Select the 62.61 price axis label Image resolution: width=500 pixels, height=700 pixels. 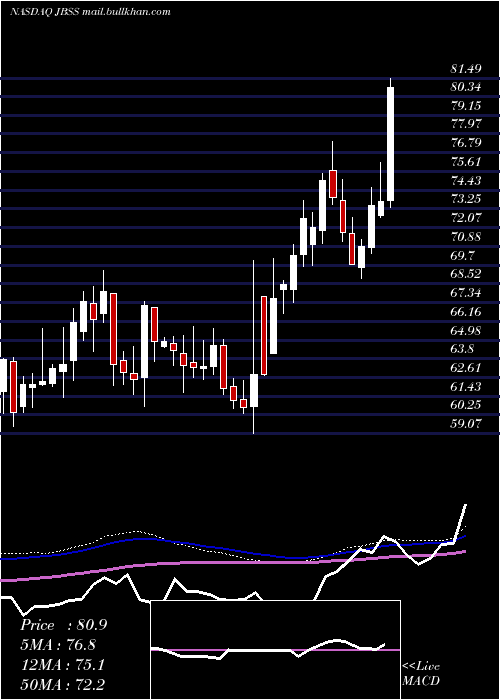(466, 367)
